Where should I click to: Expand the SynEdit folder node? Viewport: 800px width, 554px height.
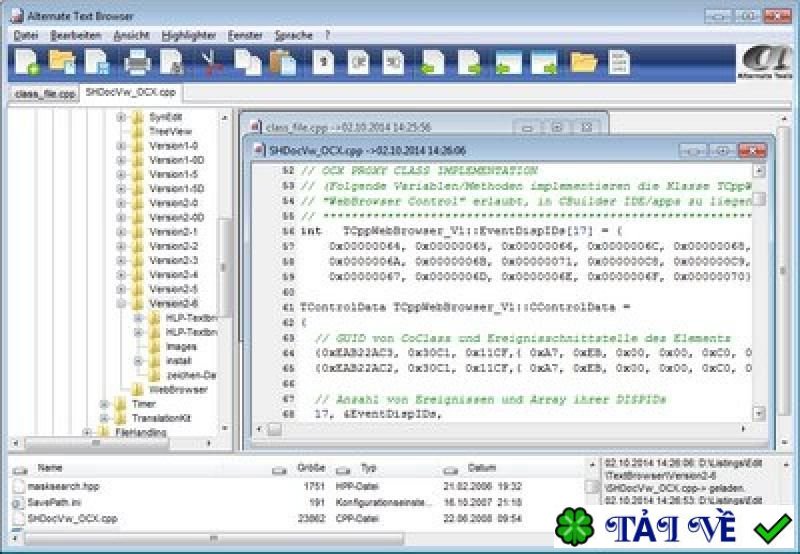pos(121,117)
